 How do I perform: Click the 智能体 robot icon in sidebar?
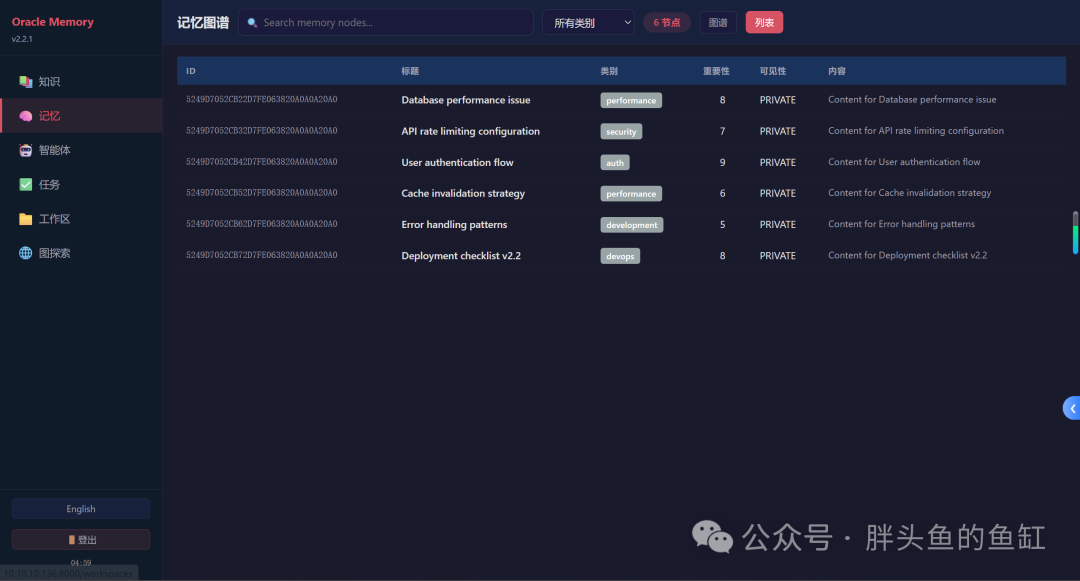[25, 151]
